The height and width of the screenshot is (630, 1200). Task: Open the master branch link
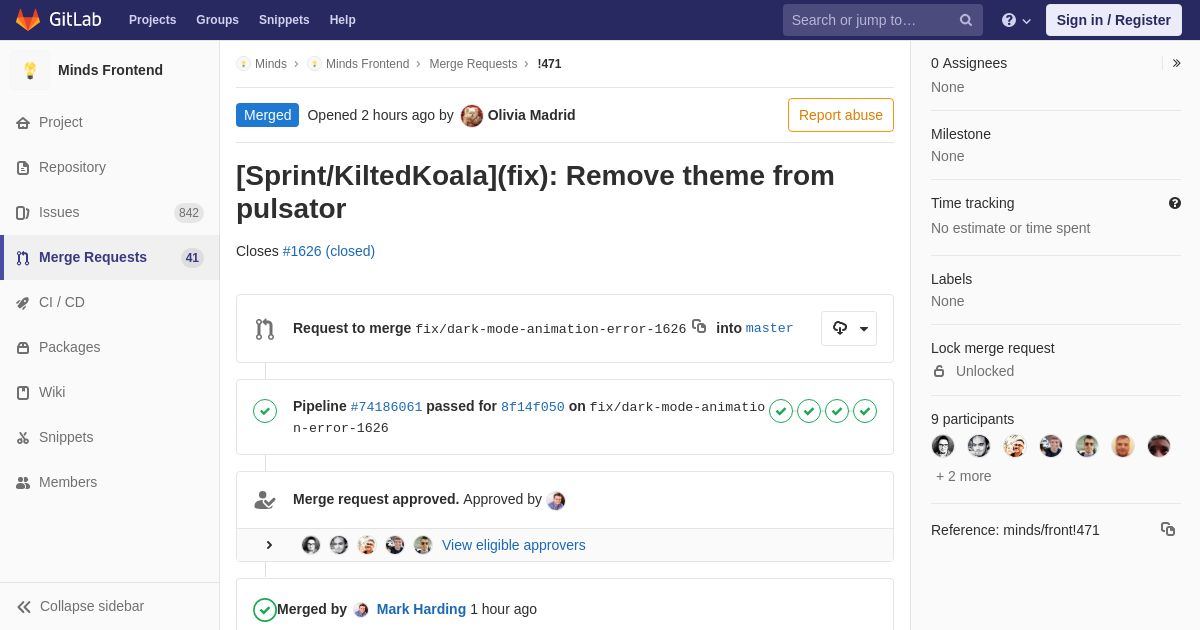(x=769, y=328)
